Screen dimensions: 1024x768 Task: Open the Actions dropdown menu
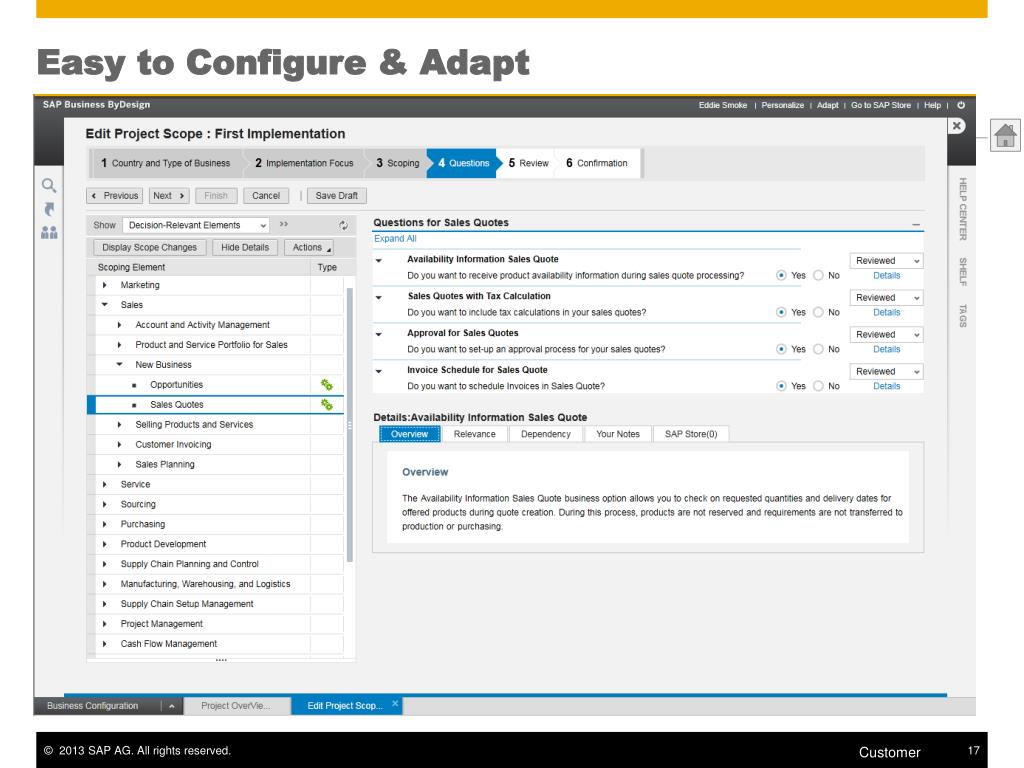click(x=310, y=248)
